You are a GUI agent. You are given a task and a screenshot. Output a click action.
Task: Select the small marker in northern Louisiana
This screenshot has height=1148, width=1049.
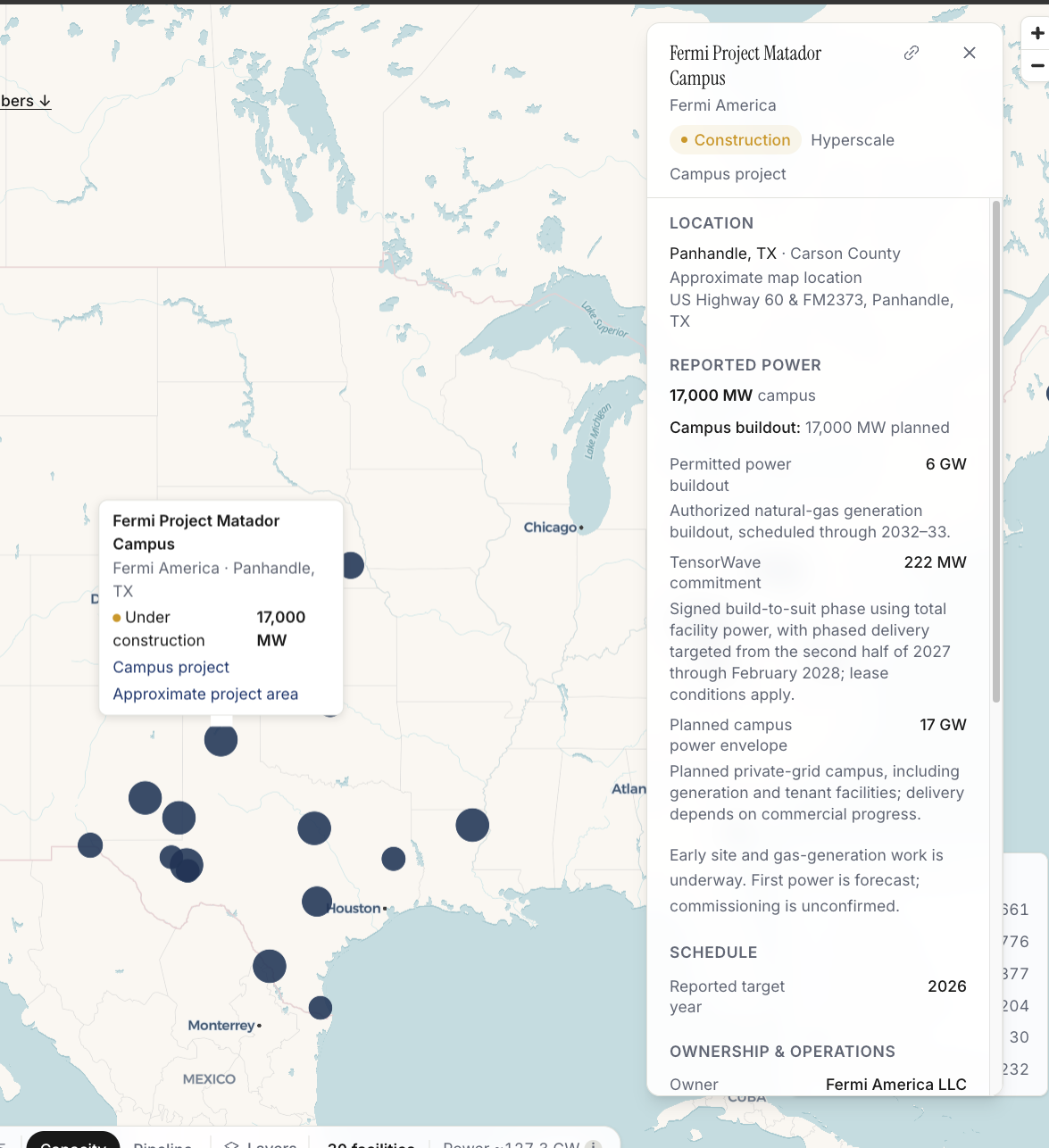(394, 859)
